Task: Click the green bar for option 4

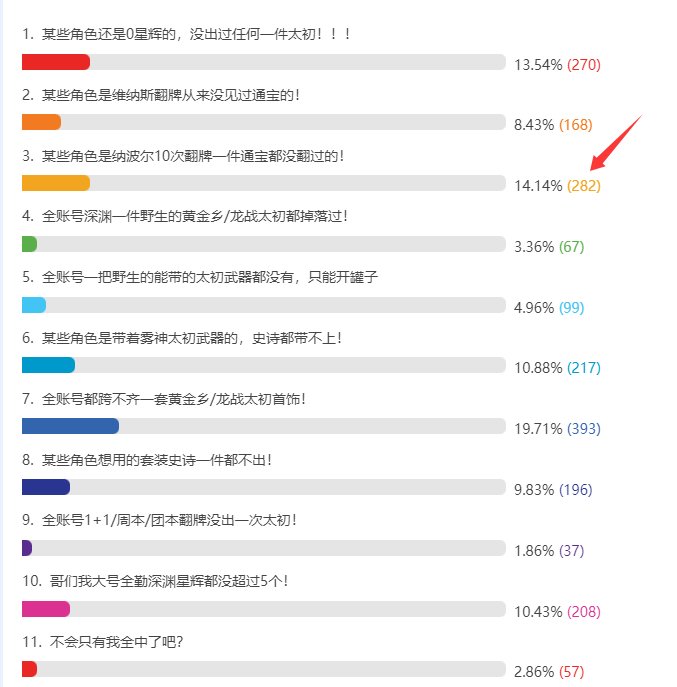Action: pyautogui.click(x=29, y=244)
